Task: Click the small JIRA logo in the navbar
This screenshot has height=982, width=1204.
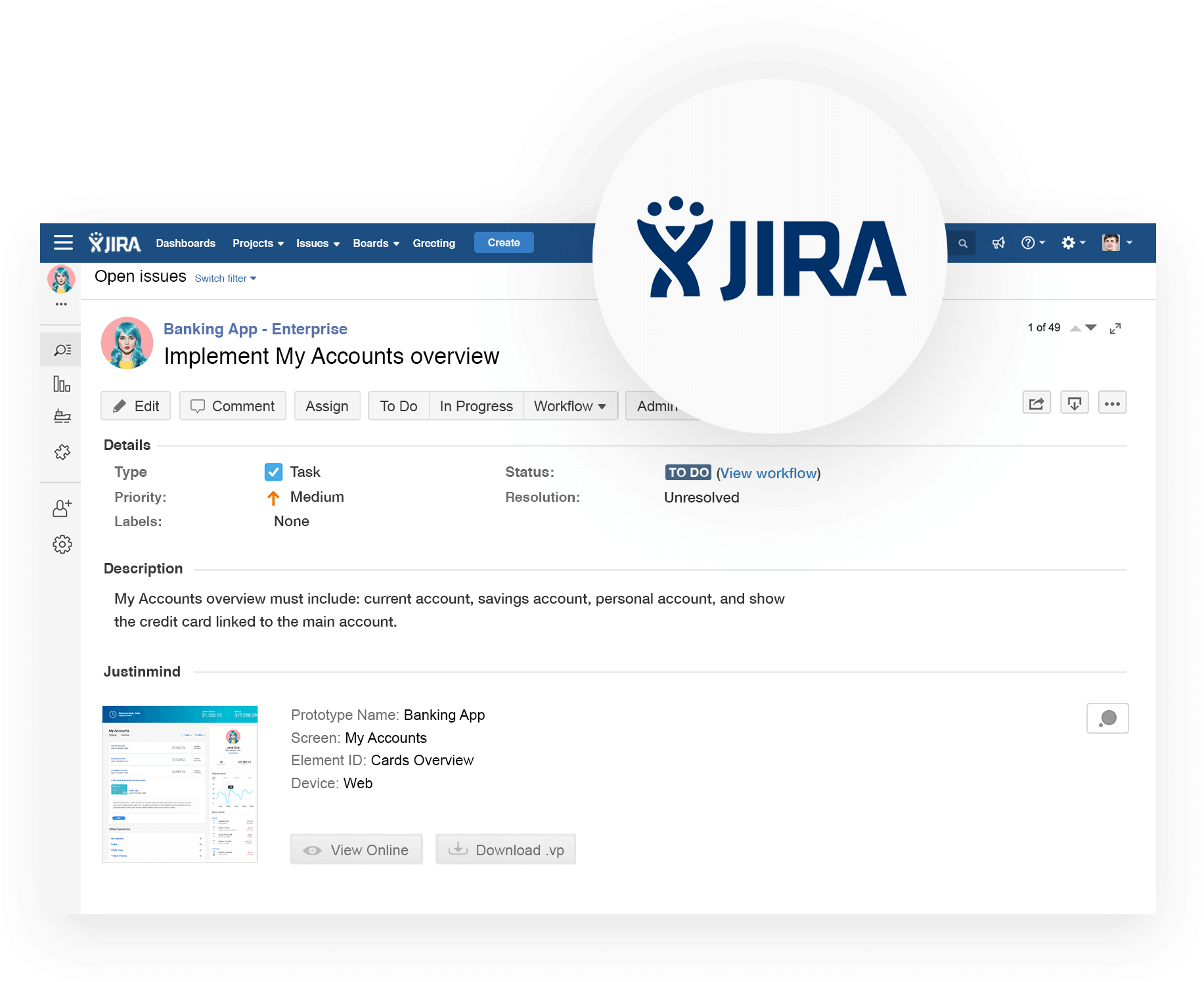Action: (x=114, y=243)
